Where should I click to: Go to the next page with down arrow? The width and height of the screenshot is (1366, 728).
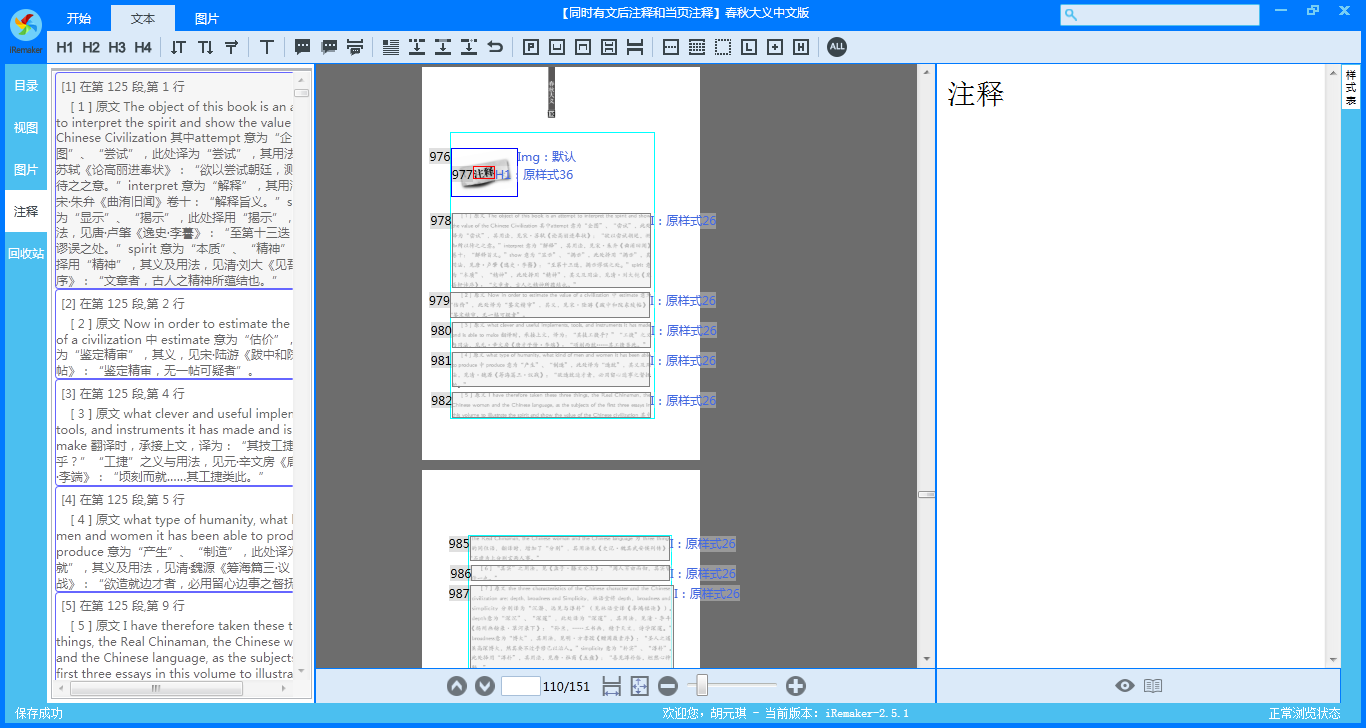pyautogui.click(x=485, y=686)
